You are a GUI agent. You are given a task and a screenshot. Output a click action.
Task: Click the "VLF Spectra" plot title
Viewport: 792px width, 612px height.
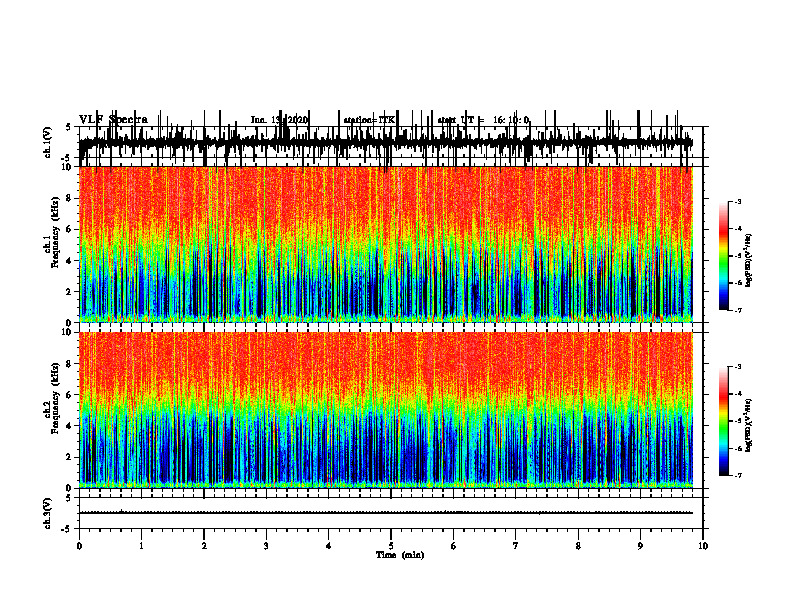tap(113, 119)
